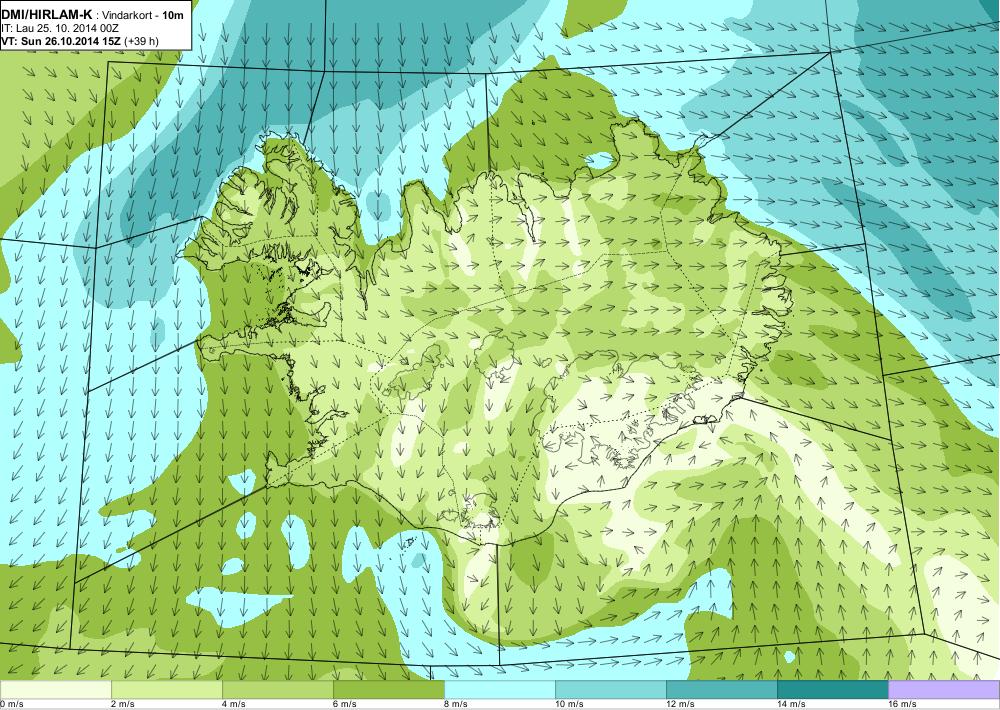Image resolution: width=1000 pixels, height=710 pixels.
Task: Click the '14 m/s' legend label
Action: (x=792, y=704)
